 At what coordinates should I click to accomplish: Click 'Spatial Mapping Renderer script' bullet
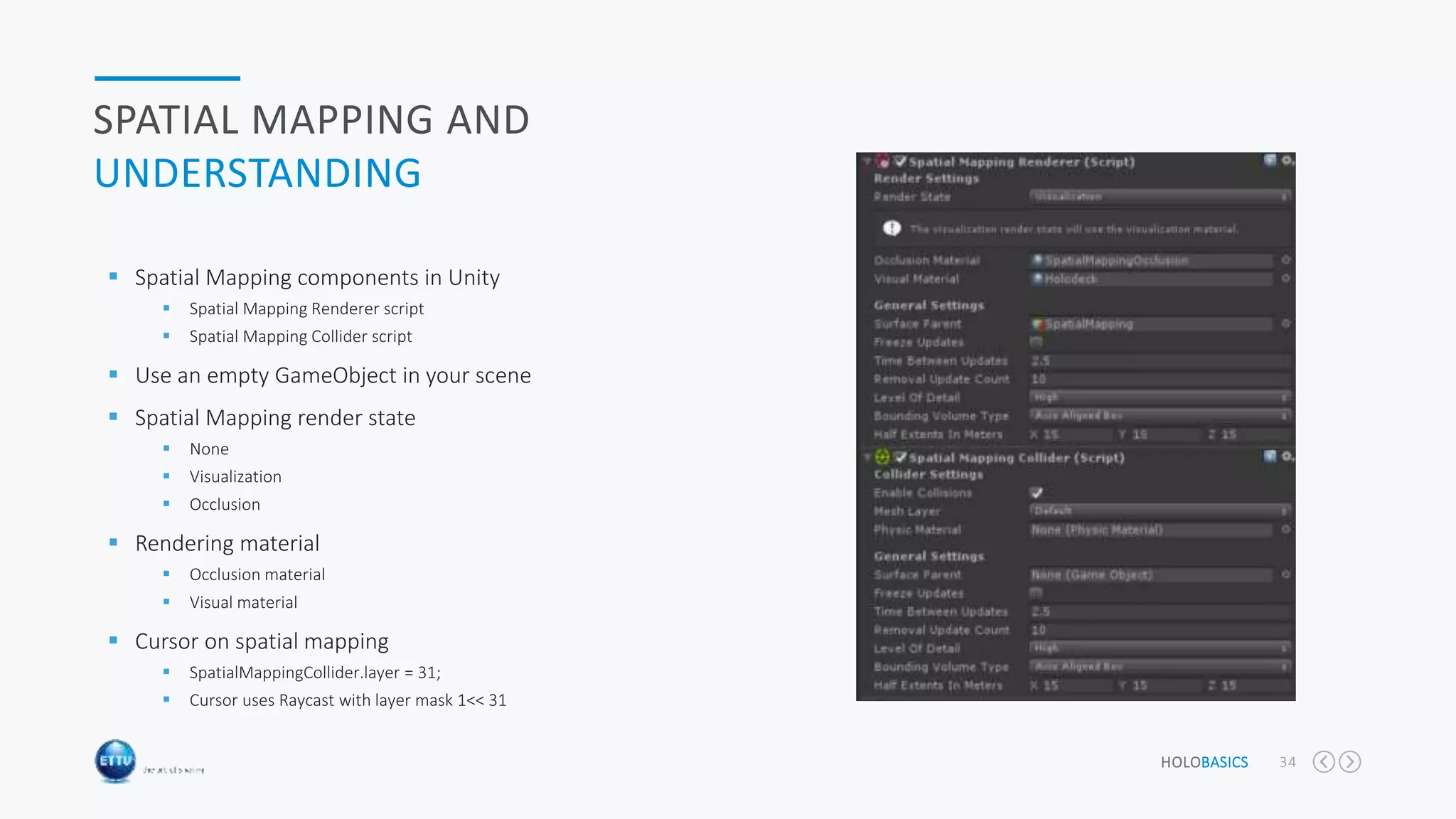point(306,309)
